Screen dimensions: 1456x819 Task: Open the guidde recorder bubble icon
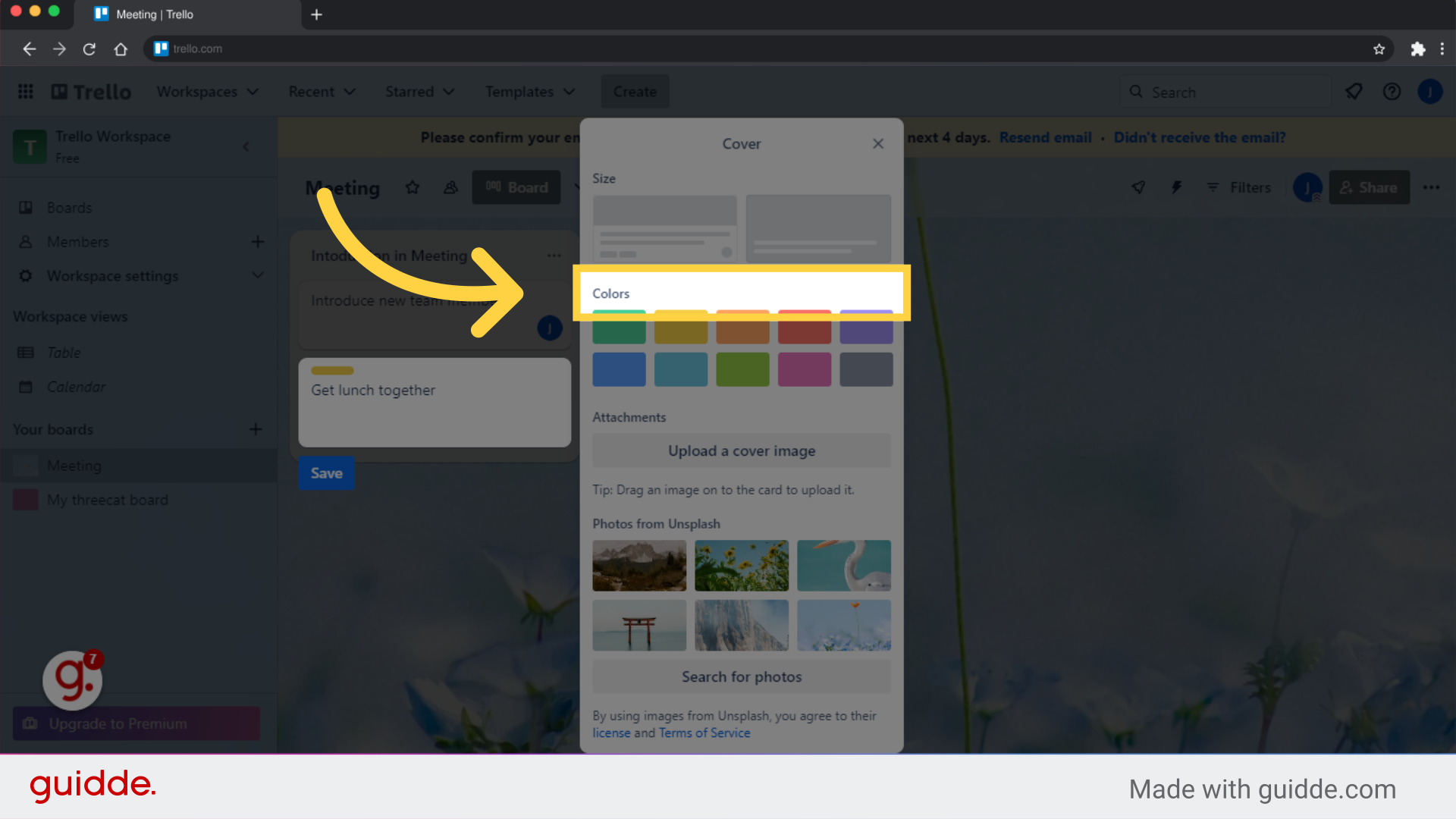(x=72, y=680)
